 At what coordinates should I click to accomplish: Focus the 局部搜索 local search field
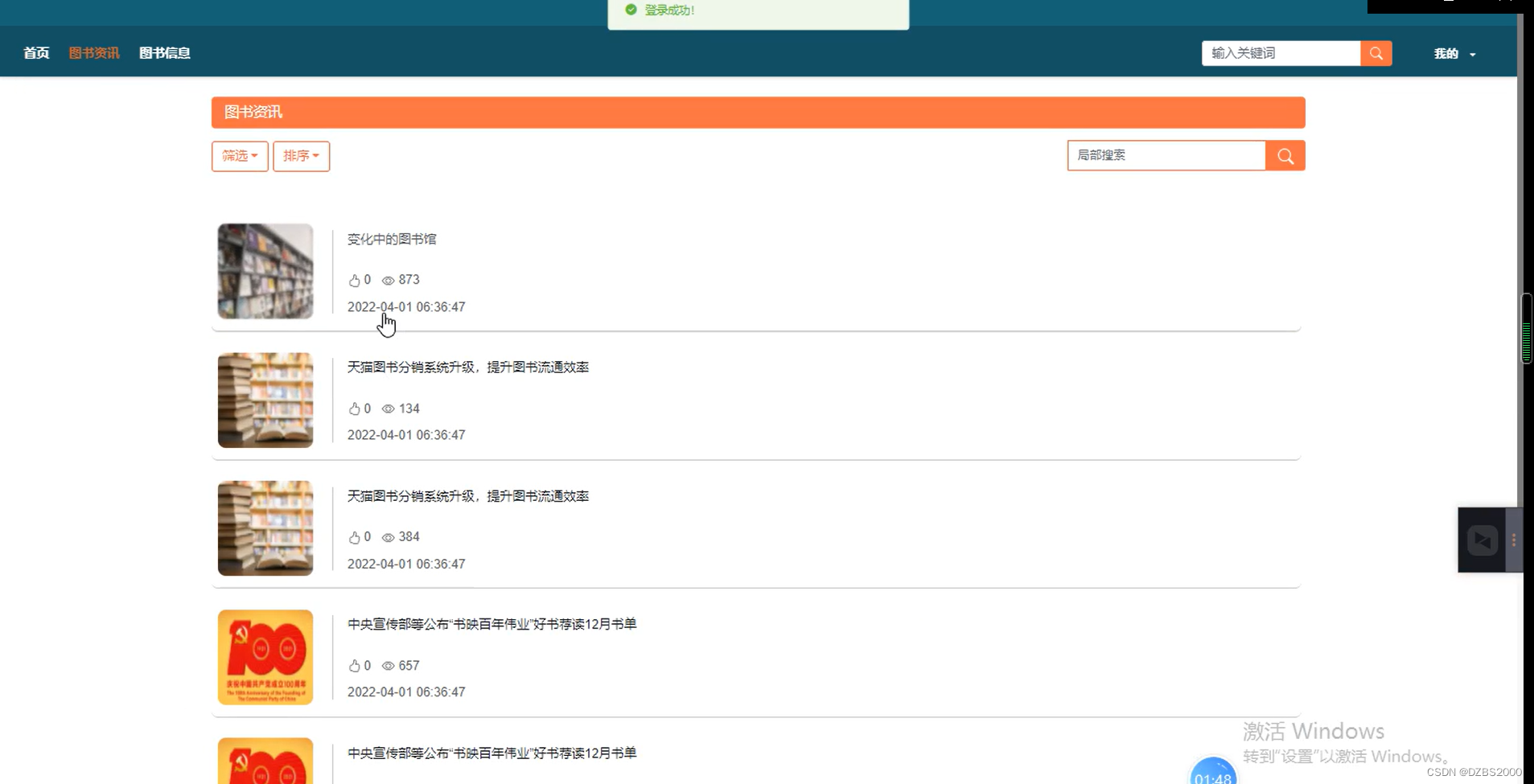[1166, 155]
